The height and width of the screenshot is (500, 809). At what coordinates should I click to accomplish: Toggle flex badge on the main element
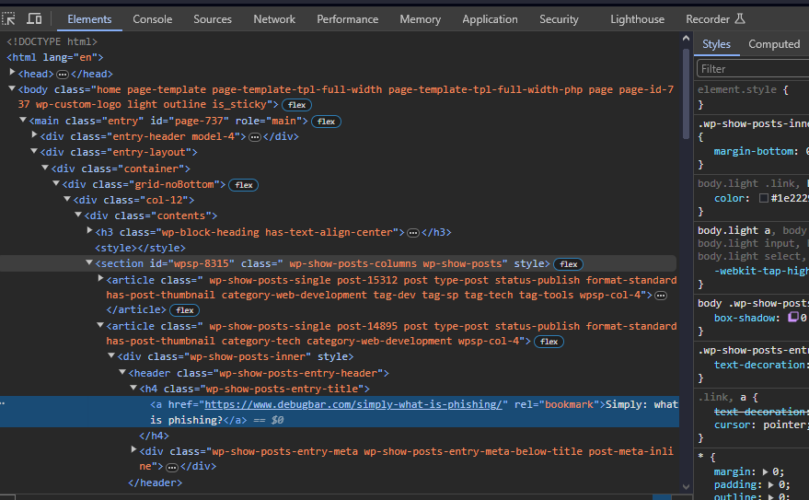326,121
